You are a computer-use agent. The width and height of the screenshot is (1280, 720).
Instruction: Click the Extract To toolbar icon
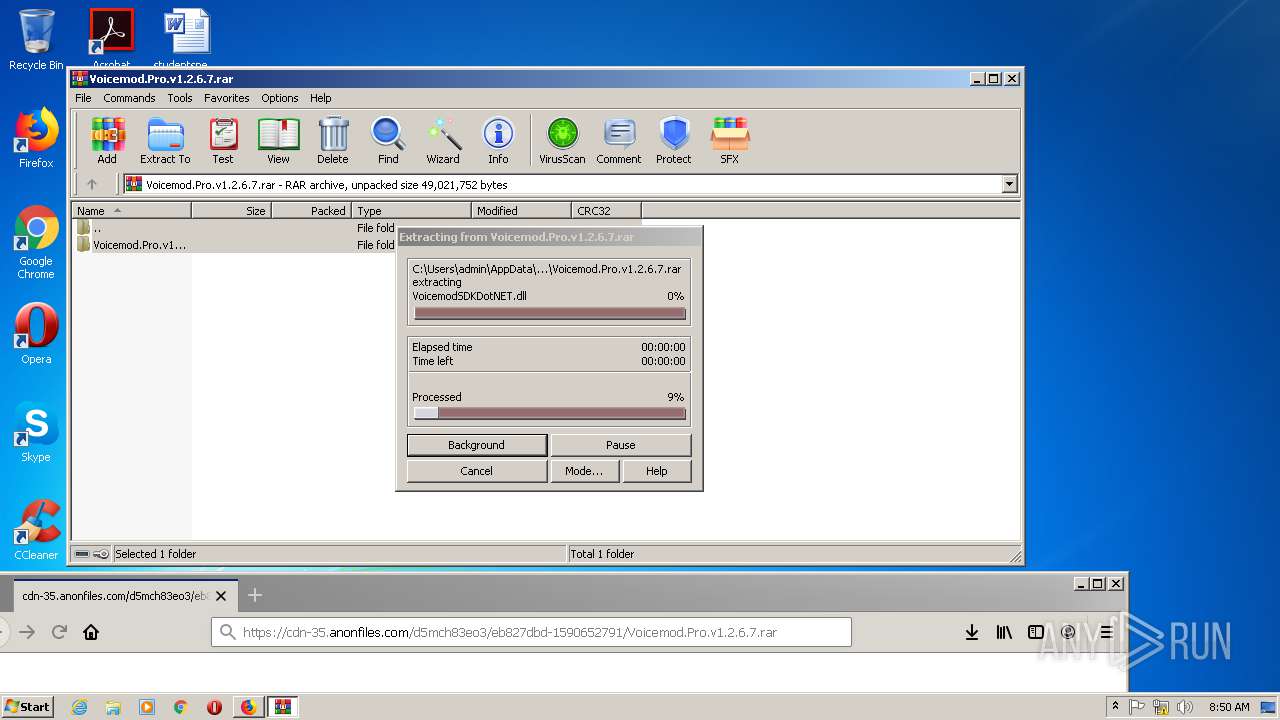click(165, 141)
